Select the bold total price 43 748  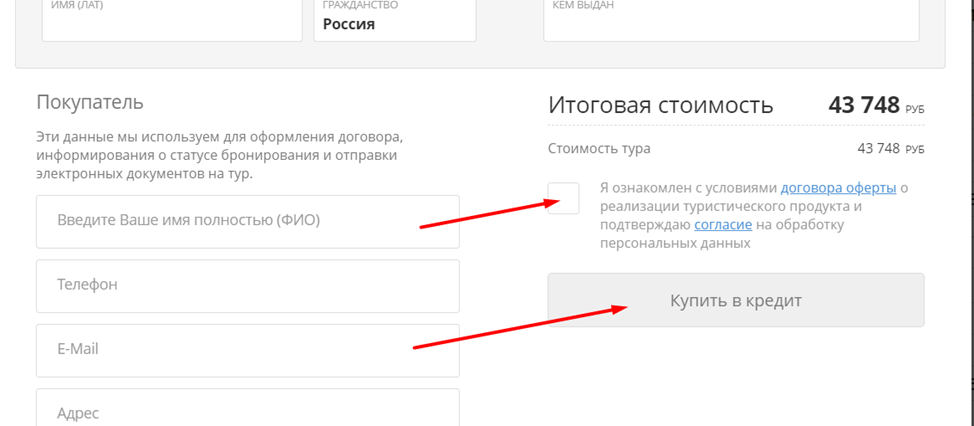[864, 105]
